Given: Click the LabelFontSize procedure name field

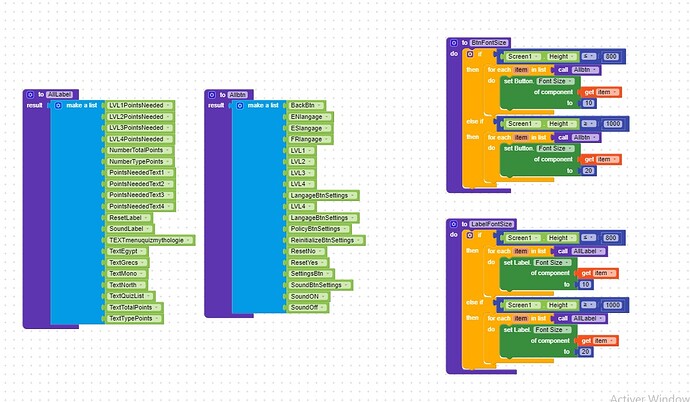Looking at the screenshot, I should [x=492, y=224].
